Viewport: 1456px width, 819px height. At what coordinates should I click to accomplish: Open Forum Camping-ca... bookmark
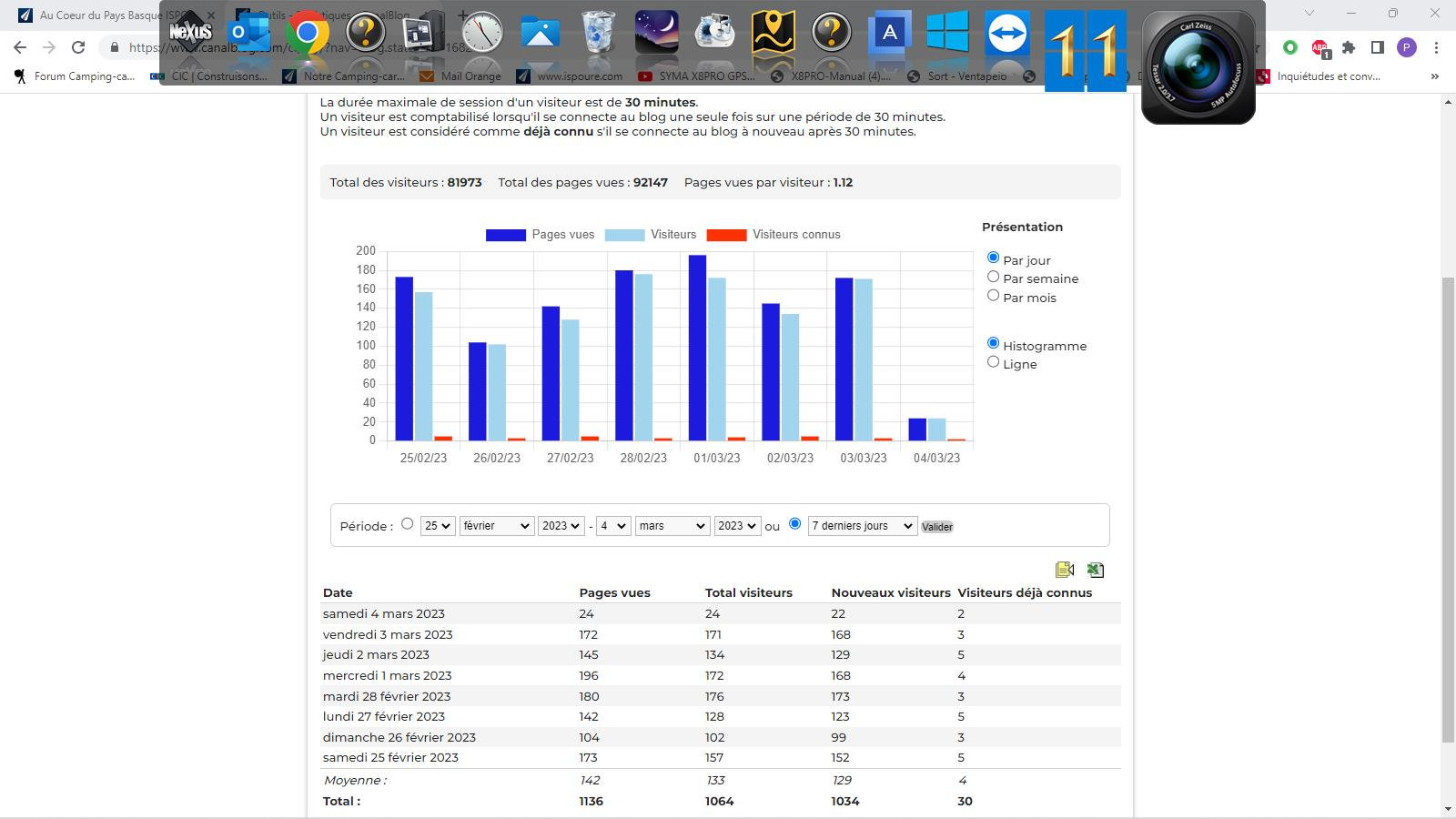(76, 76)
